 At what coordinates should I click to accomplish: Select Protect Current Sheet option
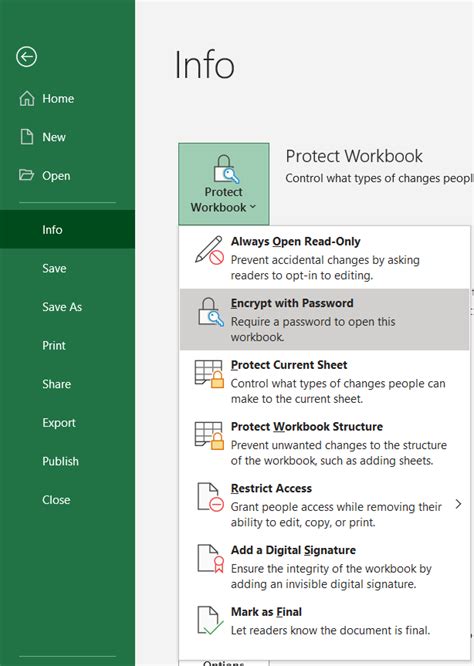coord(324,381)
